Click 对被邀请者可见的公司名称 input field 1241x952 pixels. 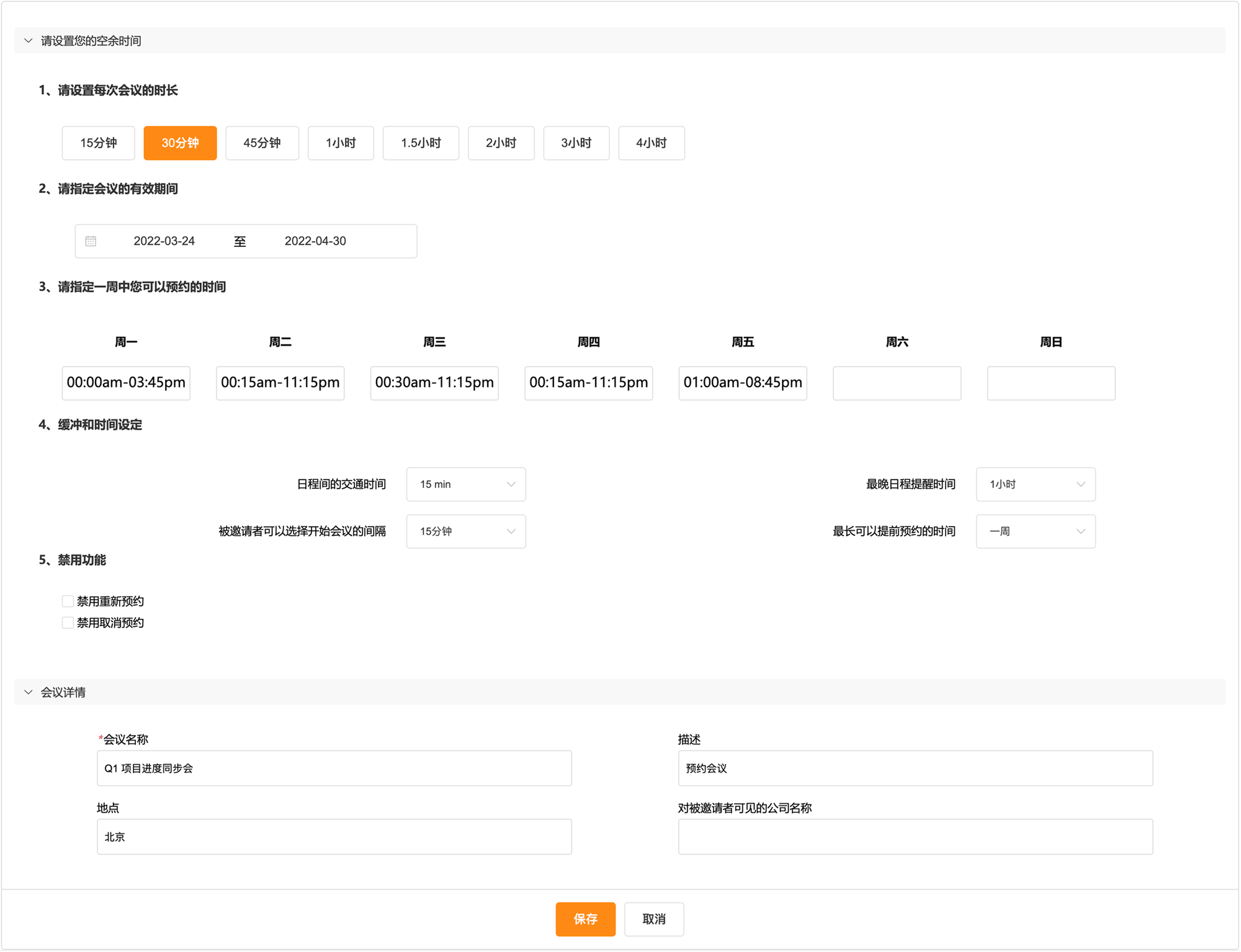point(915,837)
